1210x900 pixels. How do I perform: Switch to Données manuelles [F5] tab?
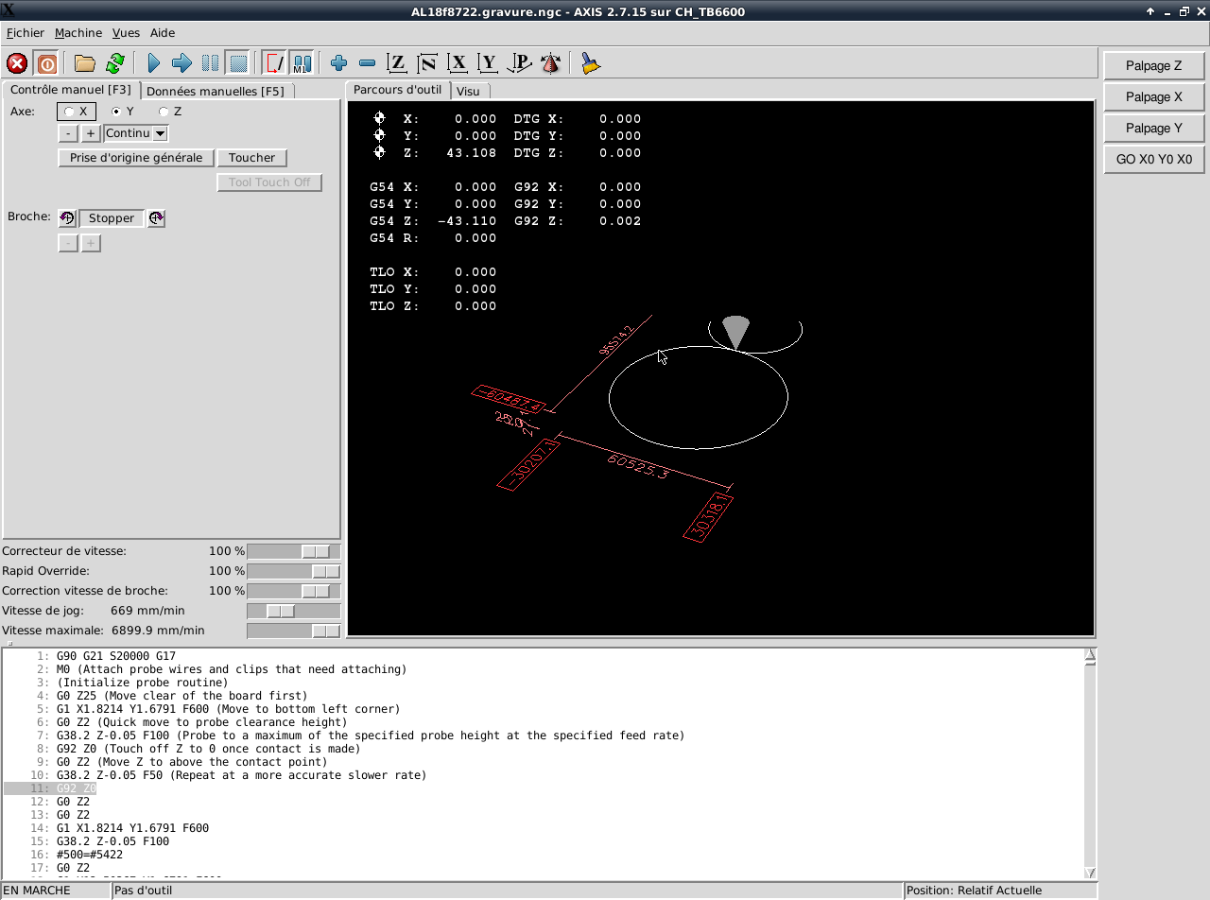(x=215, y=91)
